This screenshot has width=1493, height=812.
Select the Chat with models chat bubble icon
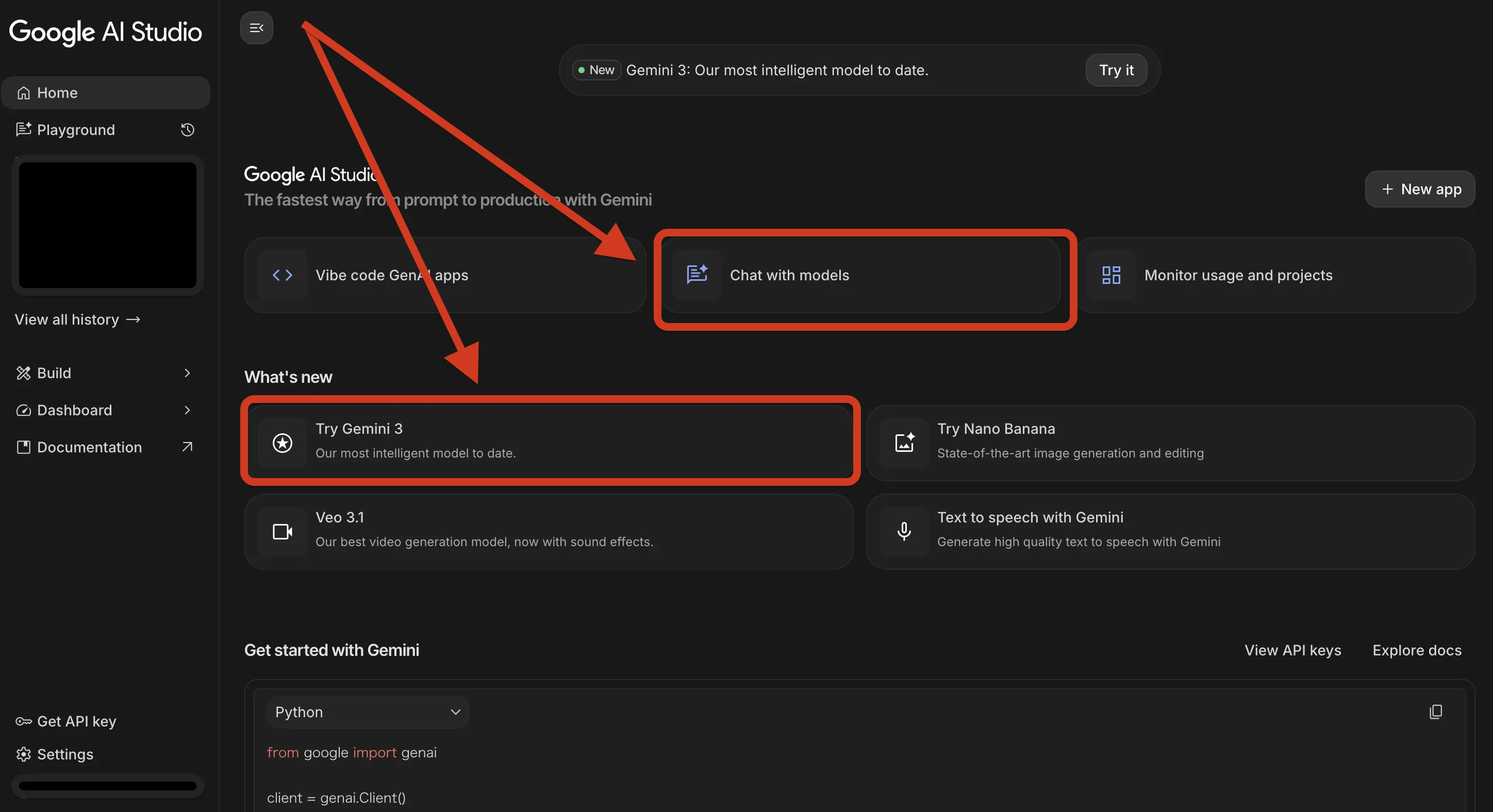[x=696, y=275]
